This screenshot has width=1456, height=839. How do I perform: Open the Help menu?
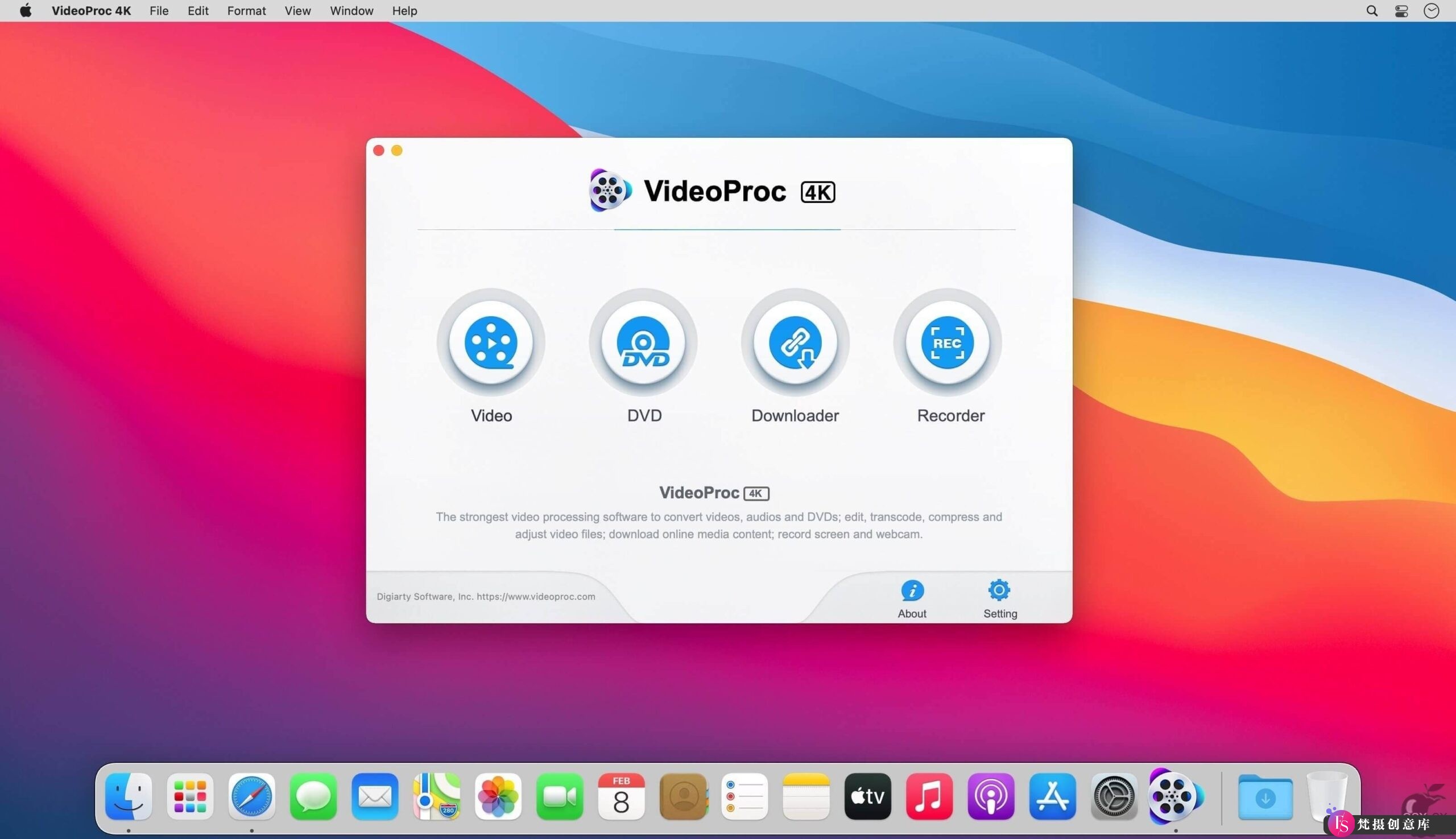[403, 11]
